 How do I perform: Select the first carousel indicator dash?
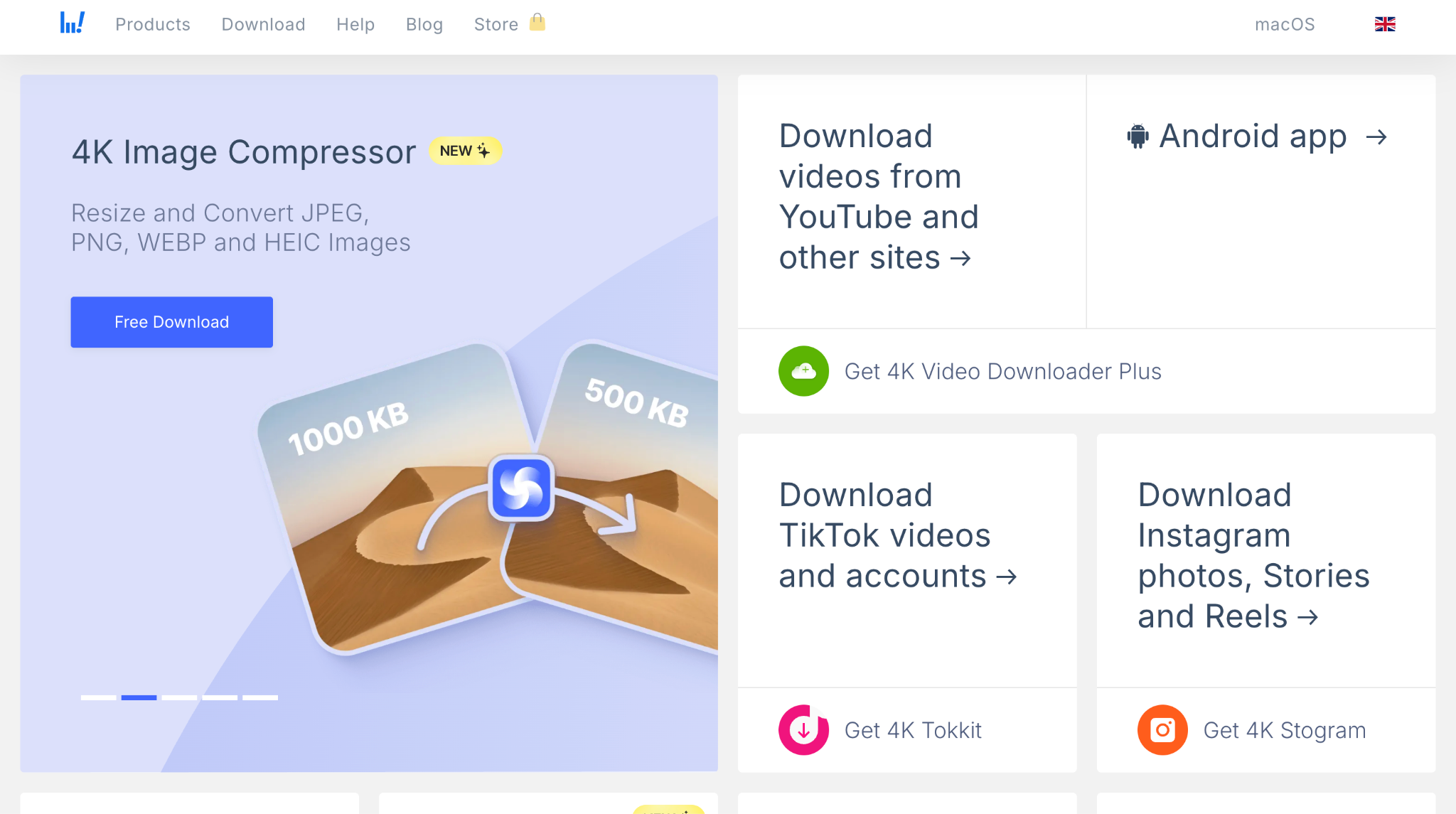97,697
